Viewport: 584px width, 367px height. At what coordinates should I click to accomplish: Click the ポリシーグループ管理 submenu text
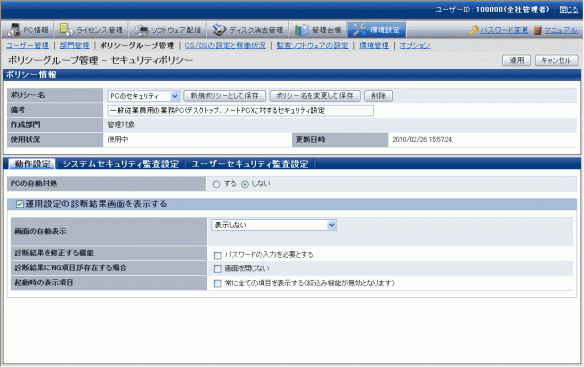point(137,45)
